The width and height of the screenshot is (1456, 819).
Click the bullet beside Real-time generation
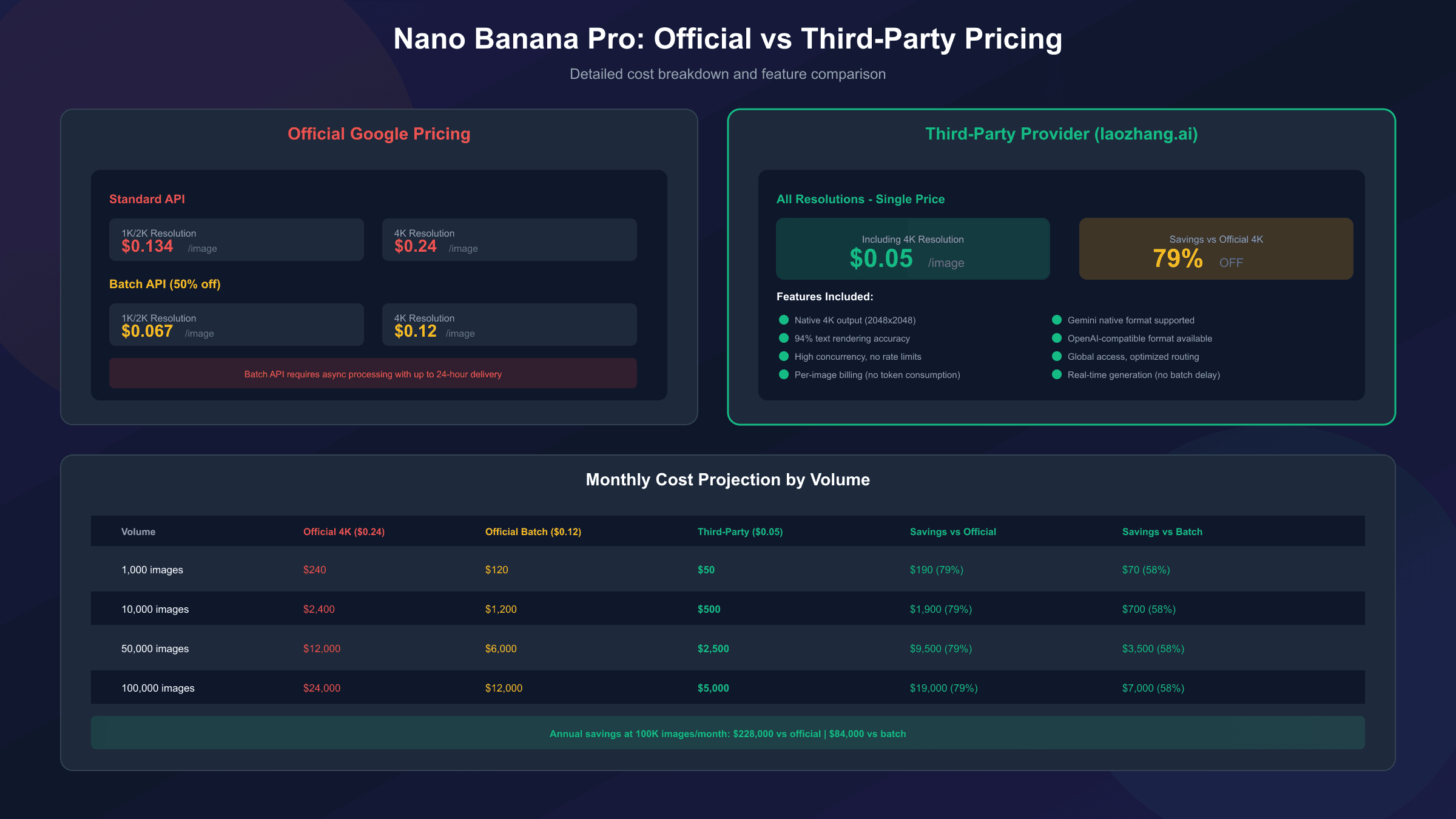point(1057,374)
